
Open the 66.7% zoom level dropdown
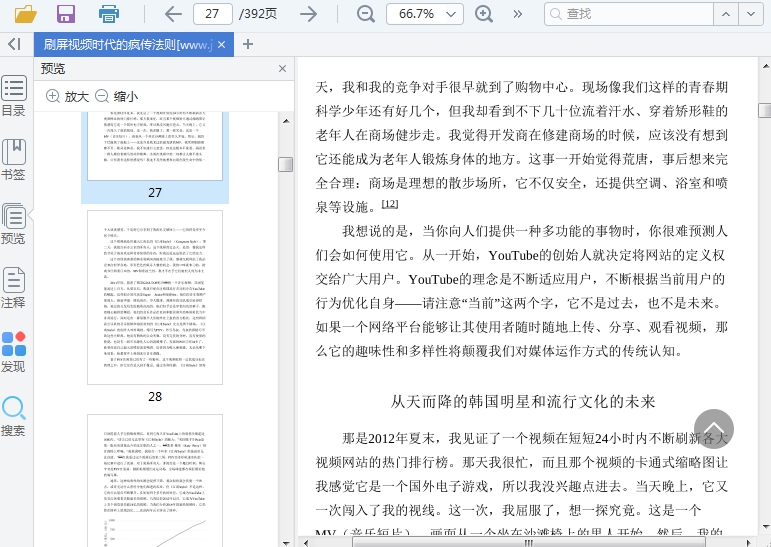point(424,14)
